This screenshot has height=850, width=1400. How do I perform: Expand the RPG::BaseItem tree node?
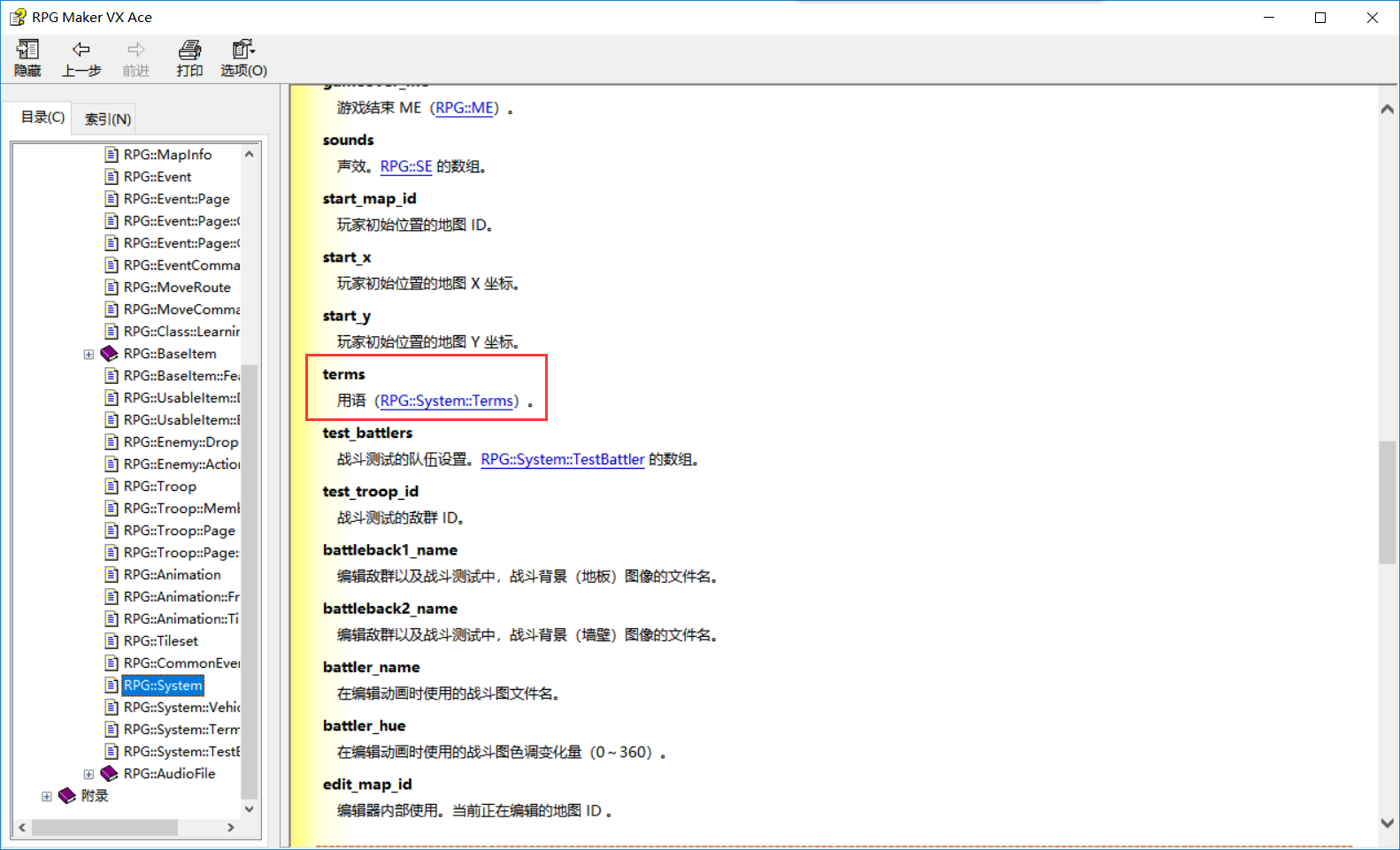(x=88, y=355)
